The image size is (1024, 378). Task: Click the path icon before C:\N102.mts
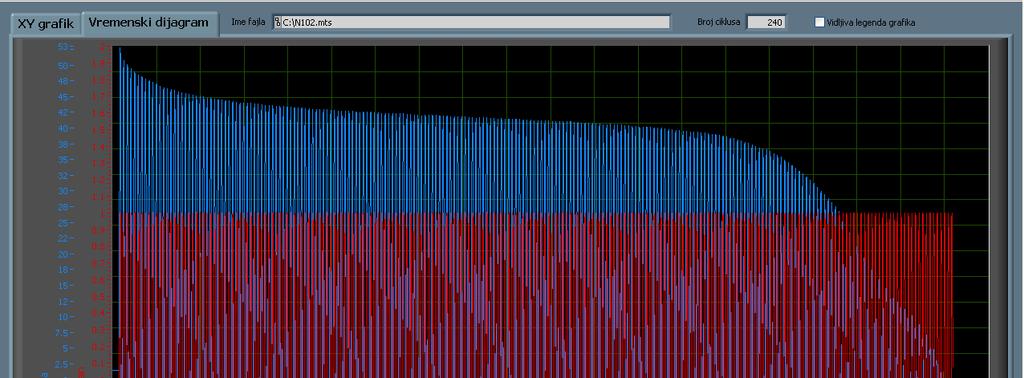coord(277,22)
